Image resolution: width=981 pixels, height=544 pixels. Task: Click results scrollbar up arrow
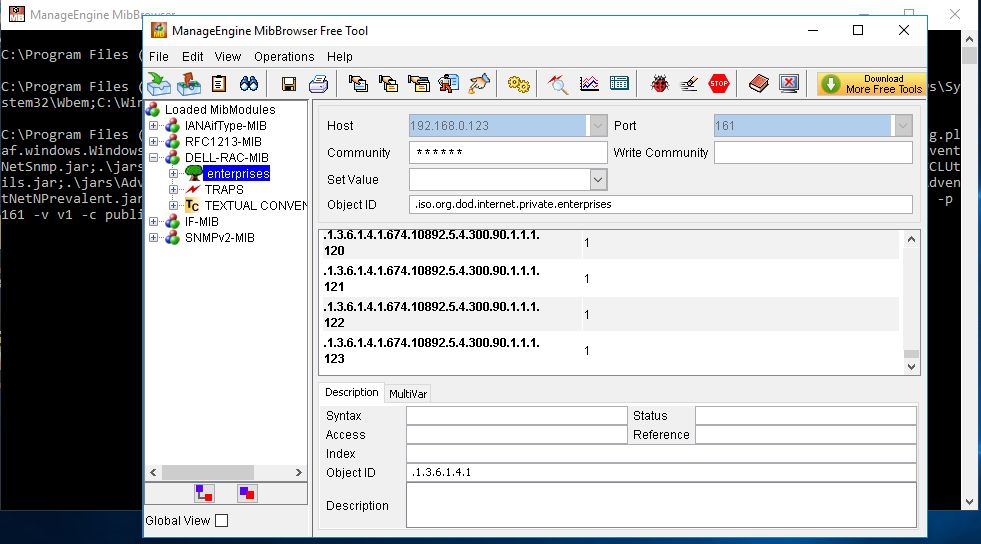[x=912, y=239]
